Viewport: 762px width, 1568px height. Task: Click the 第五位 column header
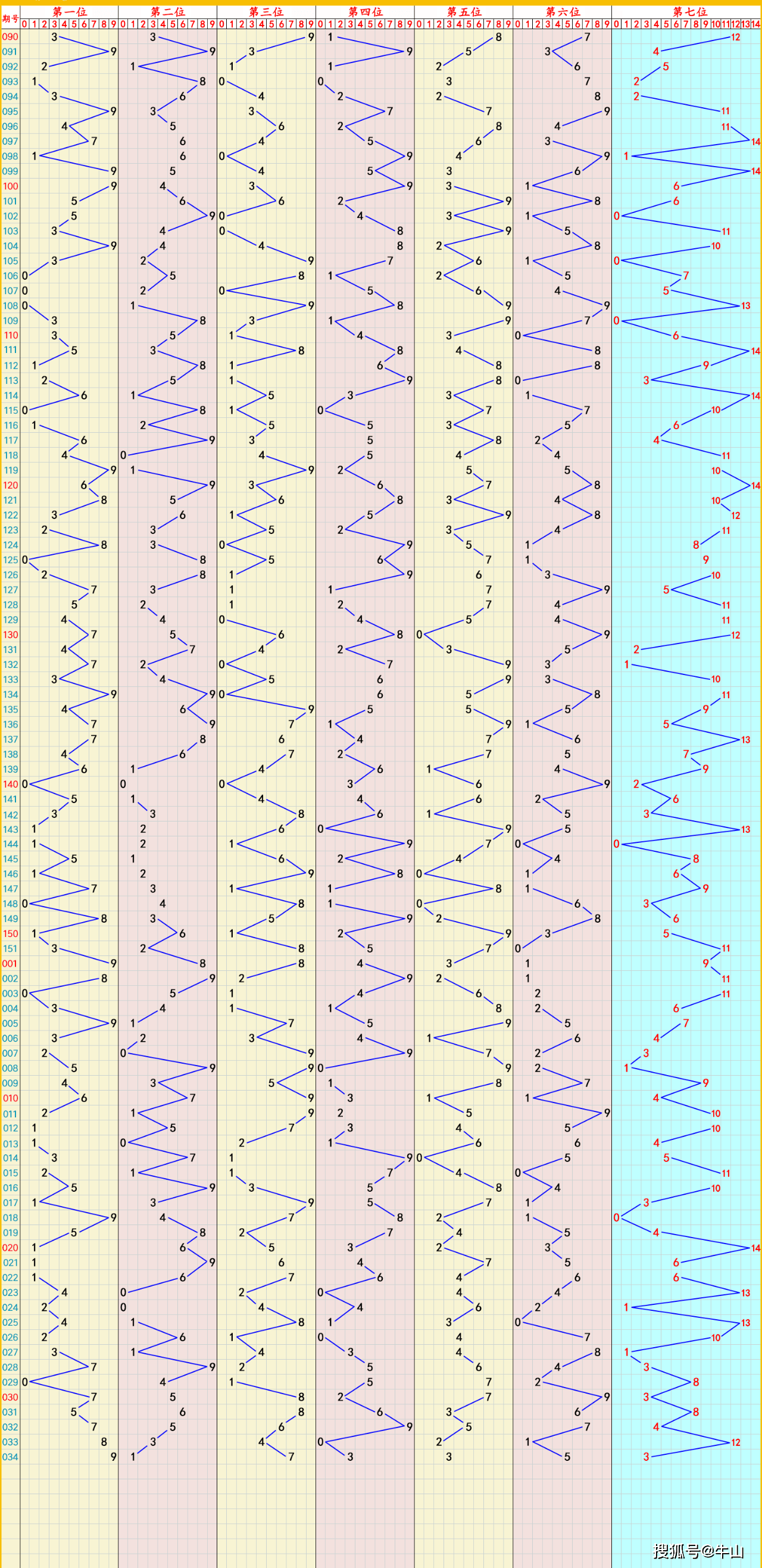(x=464, y=11)
